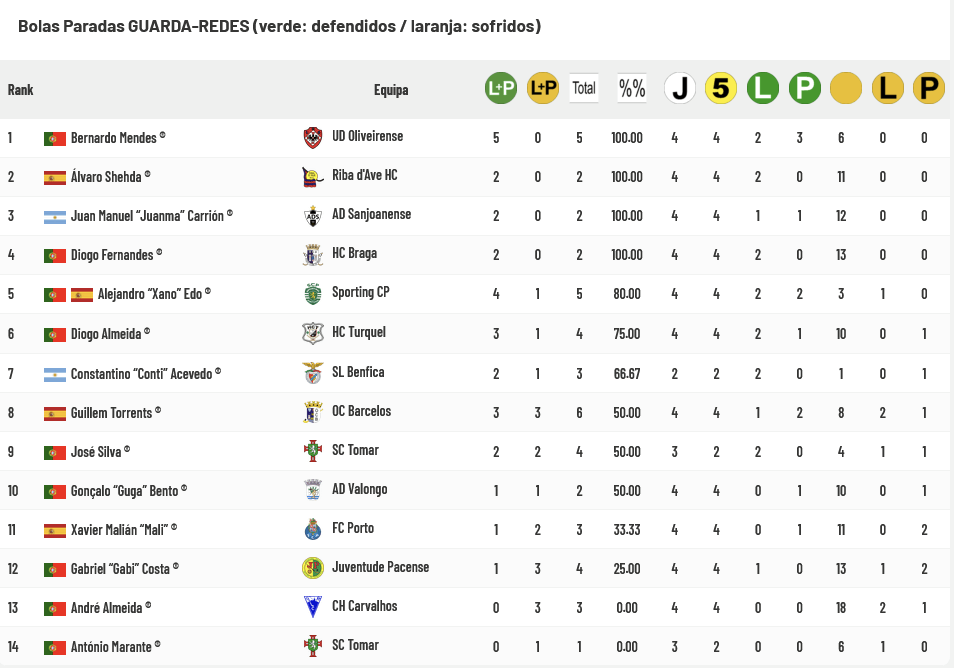Click the Rank column header

(x=20, y=90)
